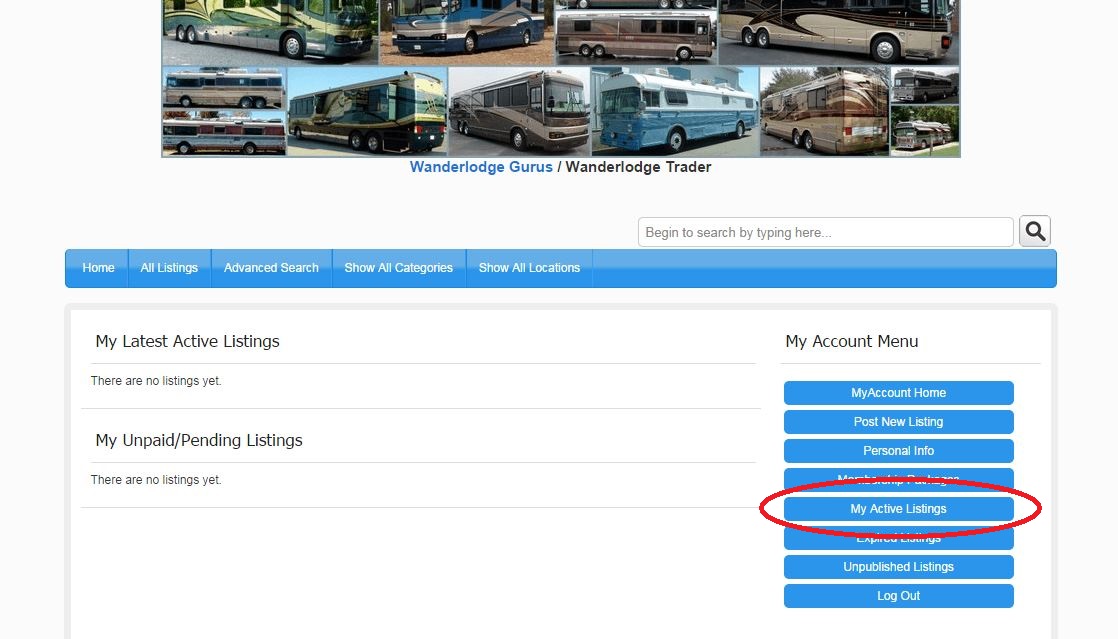The image size is (1118, 639).
Task: Click the circled My Active Listings button
Action: [898, 509]
